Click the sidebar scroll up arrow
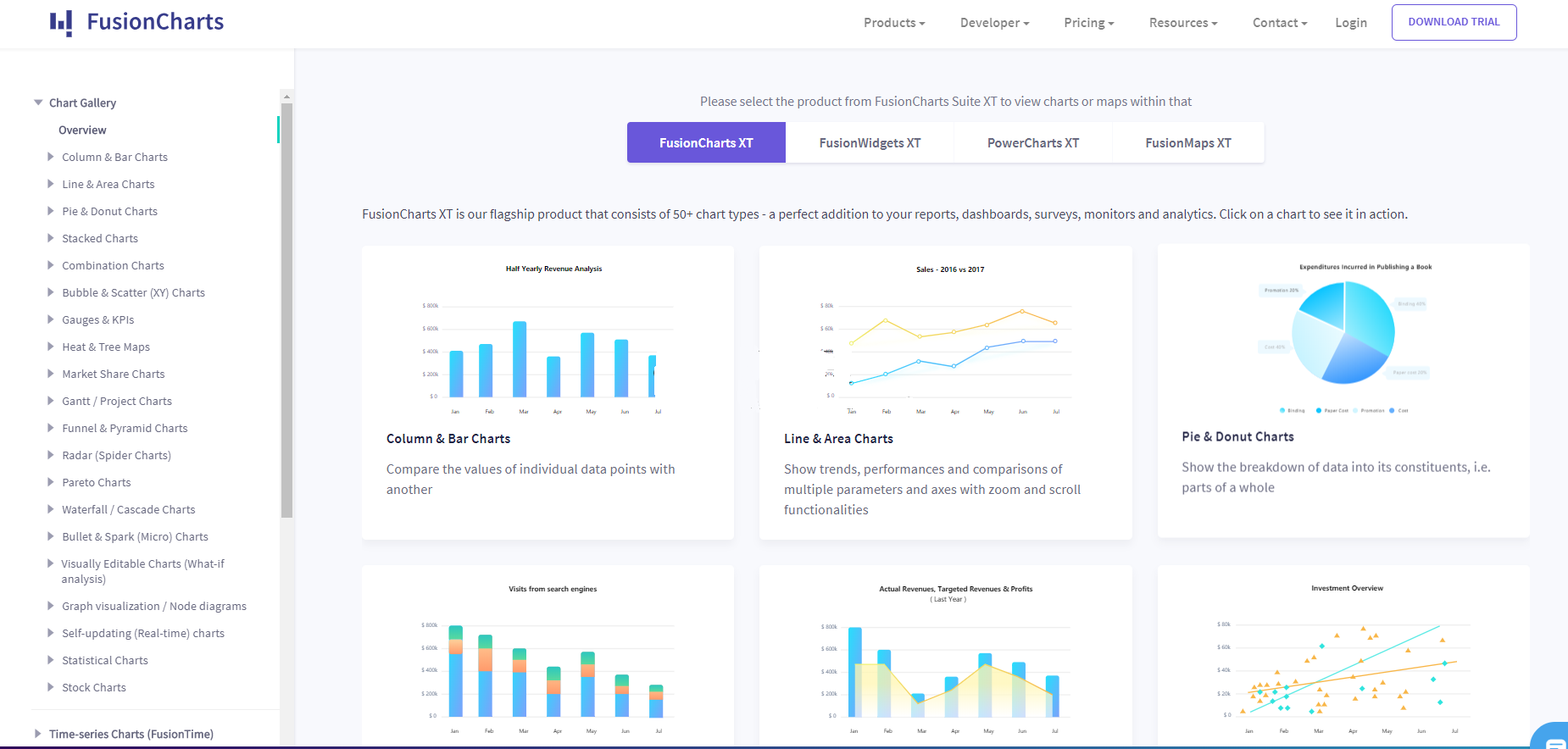Viewport: 1568px width, 749px height. pyautogui.click(x=286, y=97)
